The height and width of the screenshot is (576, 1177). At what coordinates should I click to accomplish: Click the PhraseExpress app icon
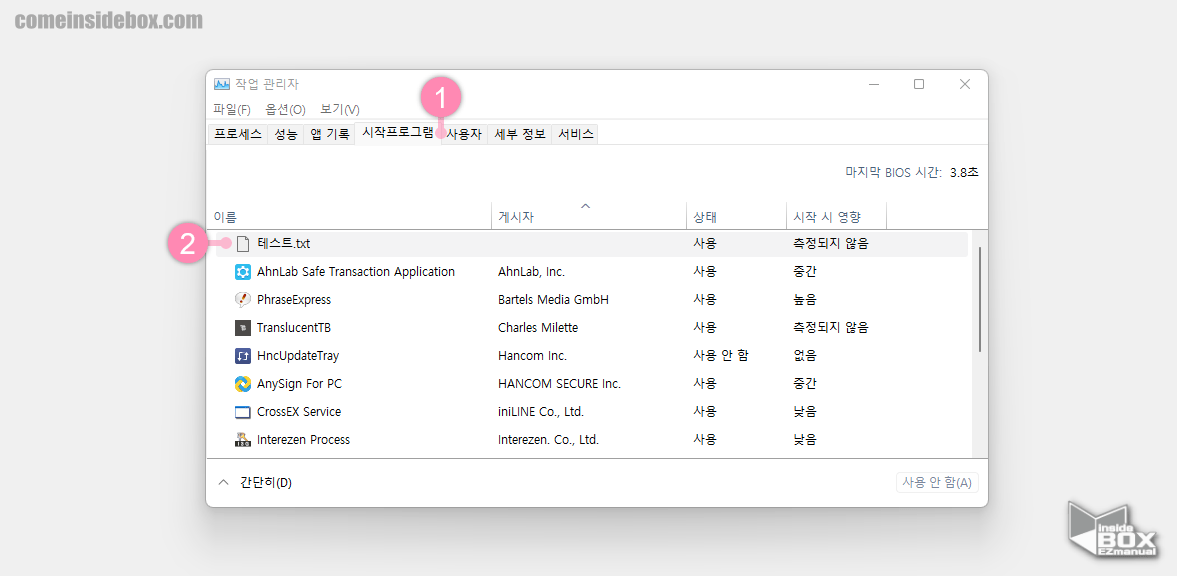click(x=241, y=299)
